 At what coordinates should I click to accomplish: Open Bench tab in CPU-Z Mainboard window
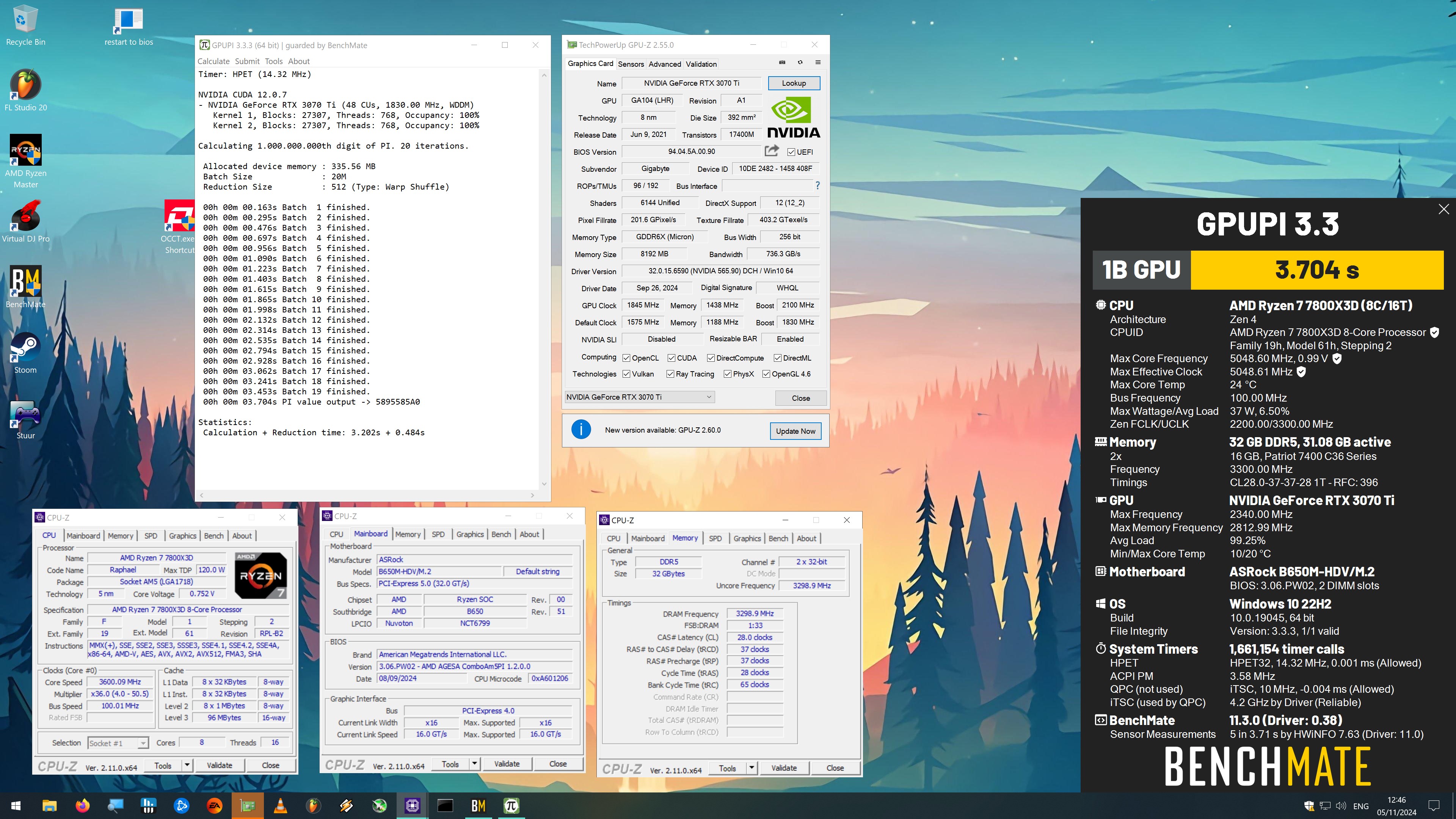[501, 534]
